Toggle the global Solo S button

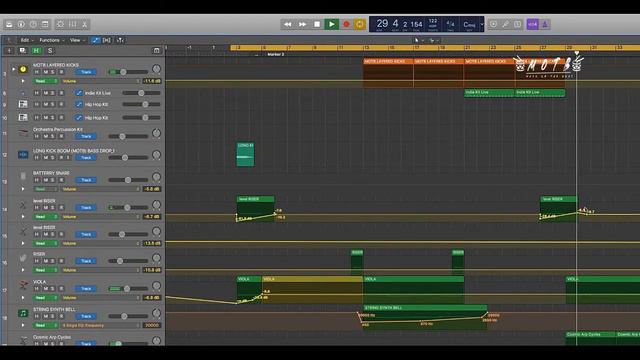click(x=50, y=51)
